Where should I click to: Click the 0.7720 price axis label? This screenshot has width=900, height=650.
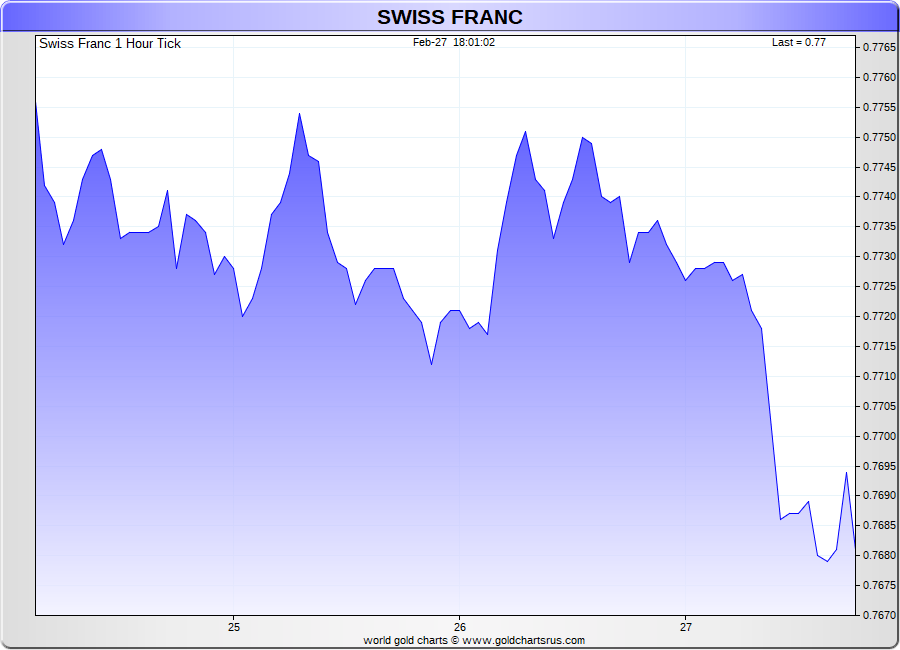coord(879,316)
